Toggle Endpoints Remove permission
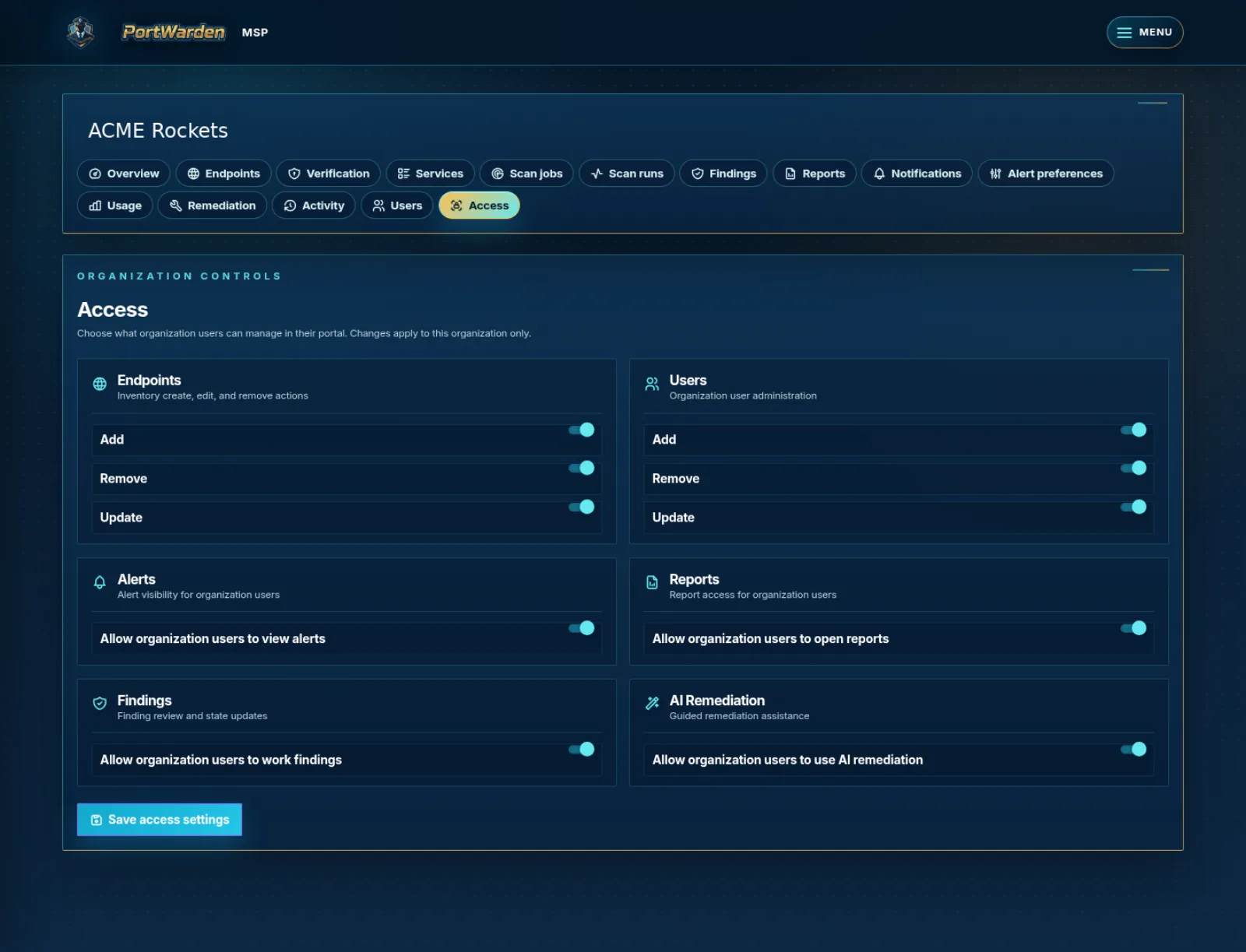The height and width of the screenshot is (952, 1246). coord(582,468)
